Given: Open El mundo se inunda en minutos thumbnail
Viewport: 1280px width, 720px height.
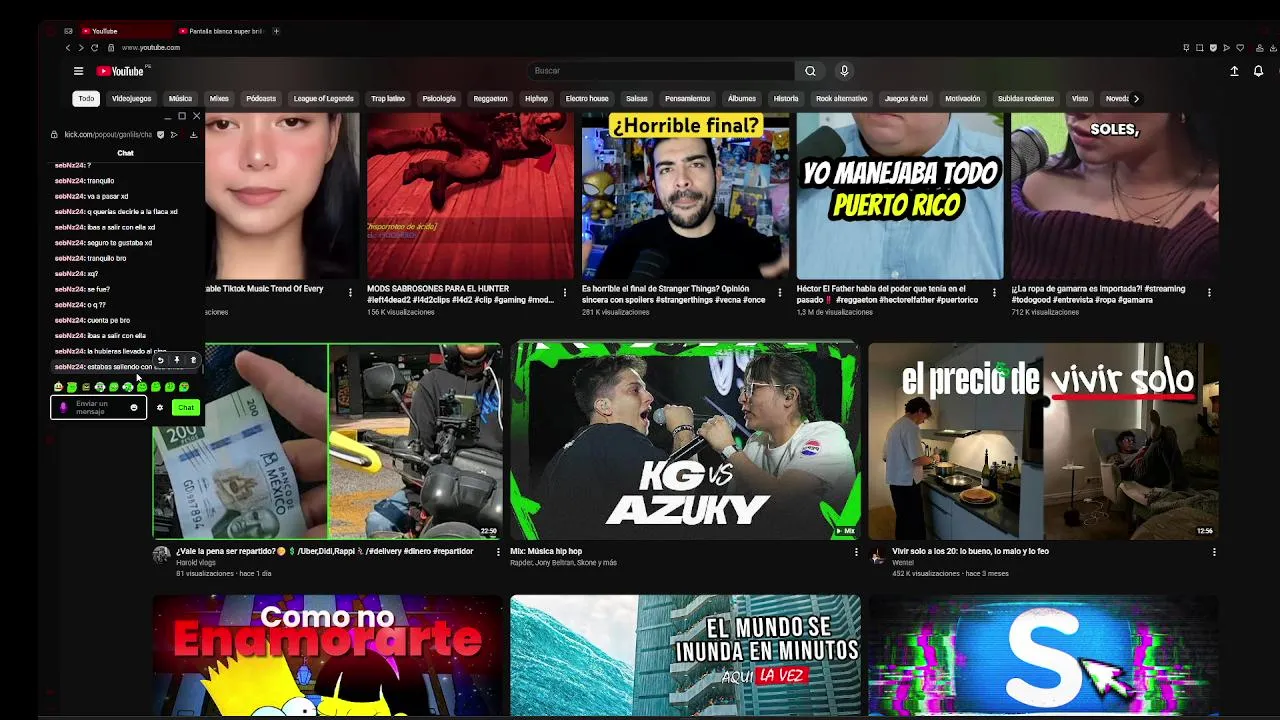Looking at the screenshot, I should point(685,656).
